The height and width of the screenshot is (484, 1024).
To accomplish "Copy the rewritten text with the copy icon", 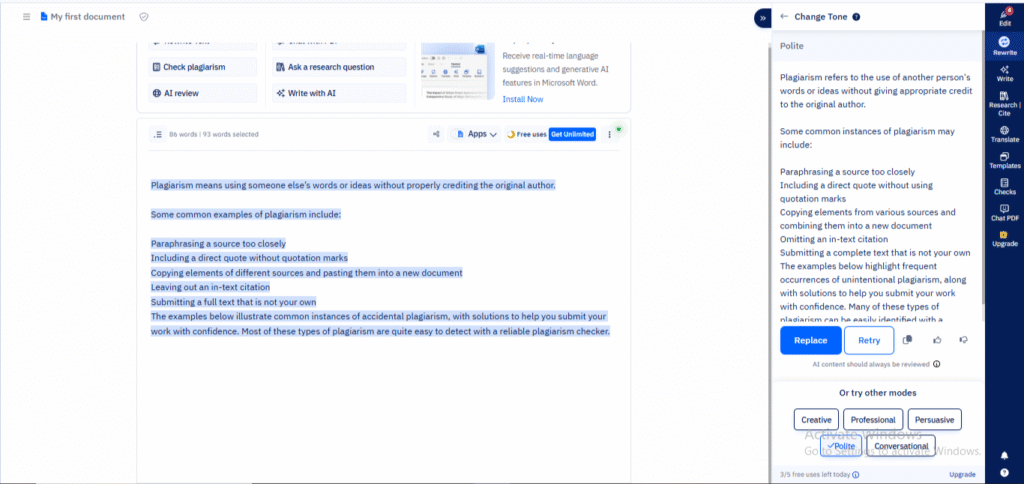I will (x=907, y=340).
